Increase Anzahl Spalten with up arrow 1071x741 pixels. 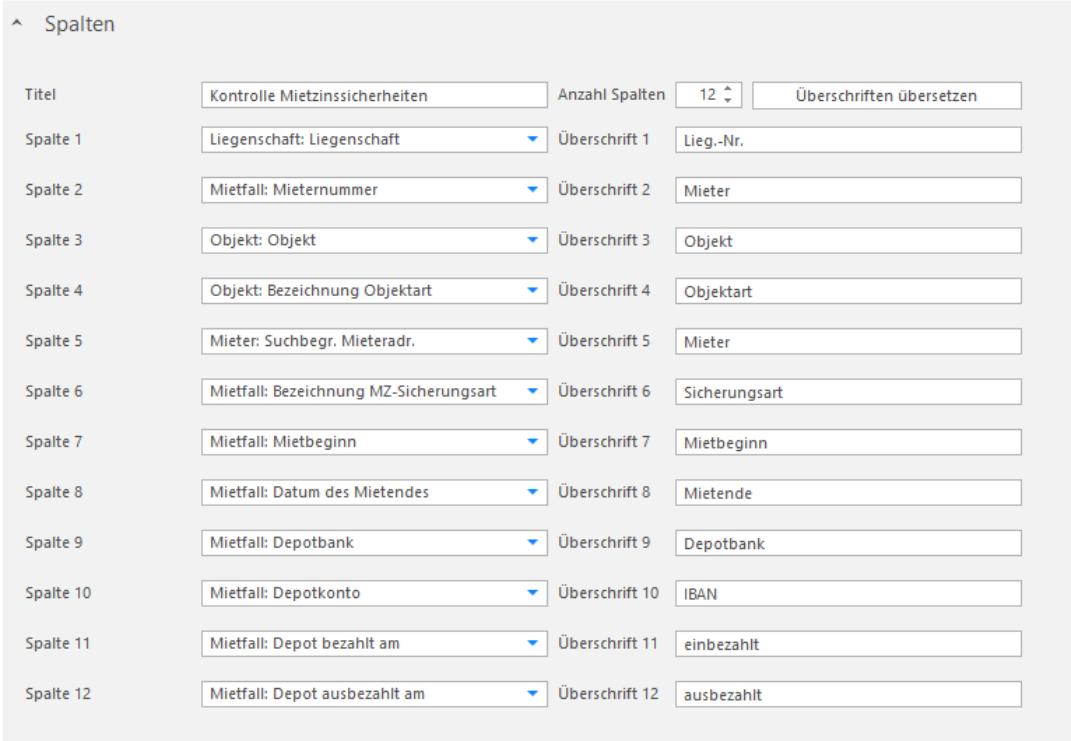[x=728, y=89]
